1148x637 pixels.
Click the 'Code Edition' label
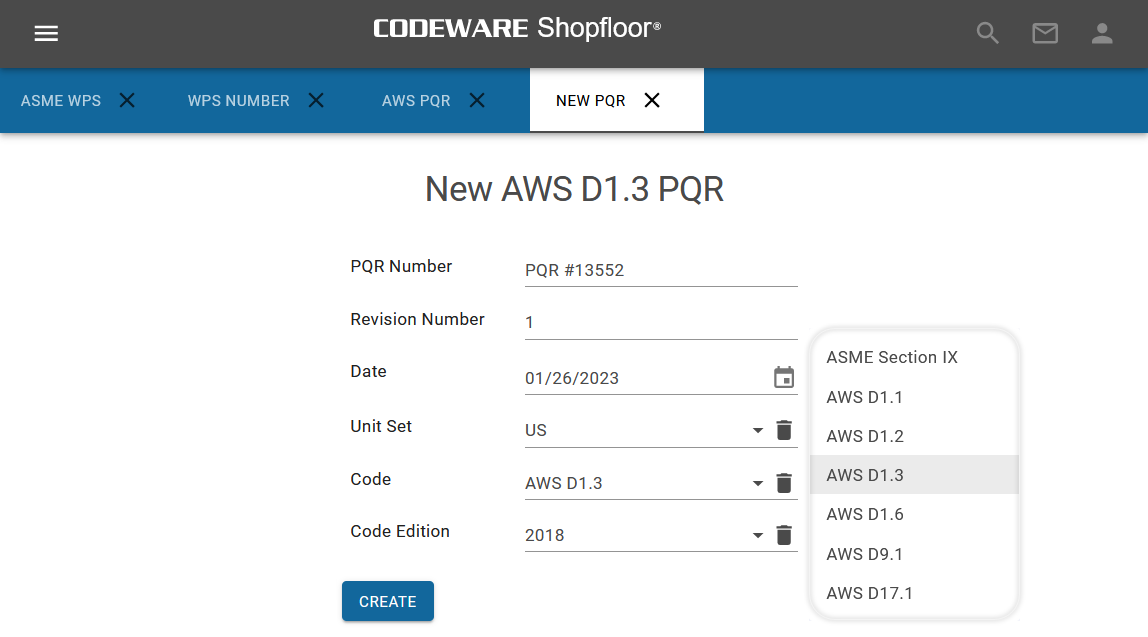click(x=400, y=532)
